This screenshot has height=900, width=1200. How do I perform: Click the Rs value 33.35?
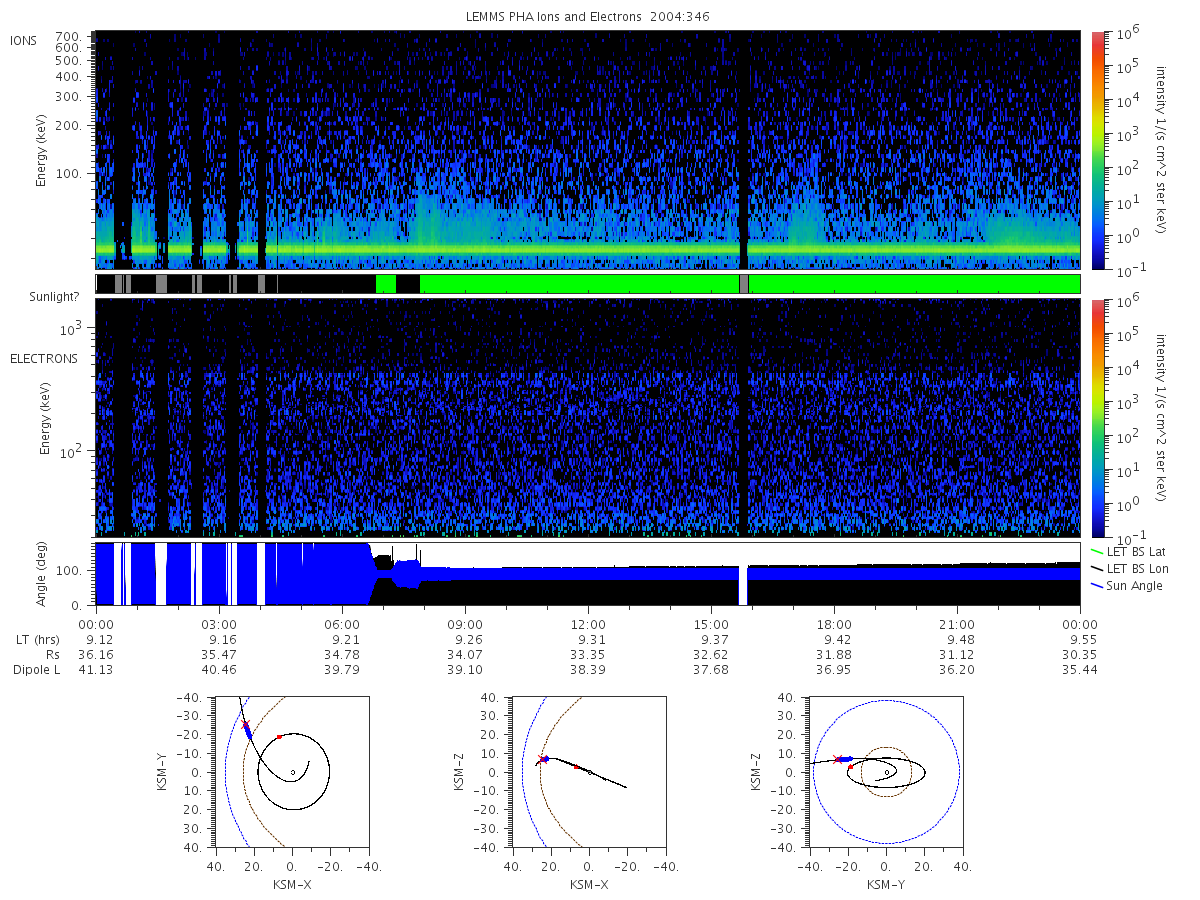coord(588,654)
